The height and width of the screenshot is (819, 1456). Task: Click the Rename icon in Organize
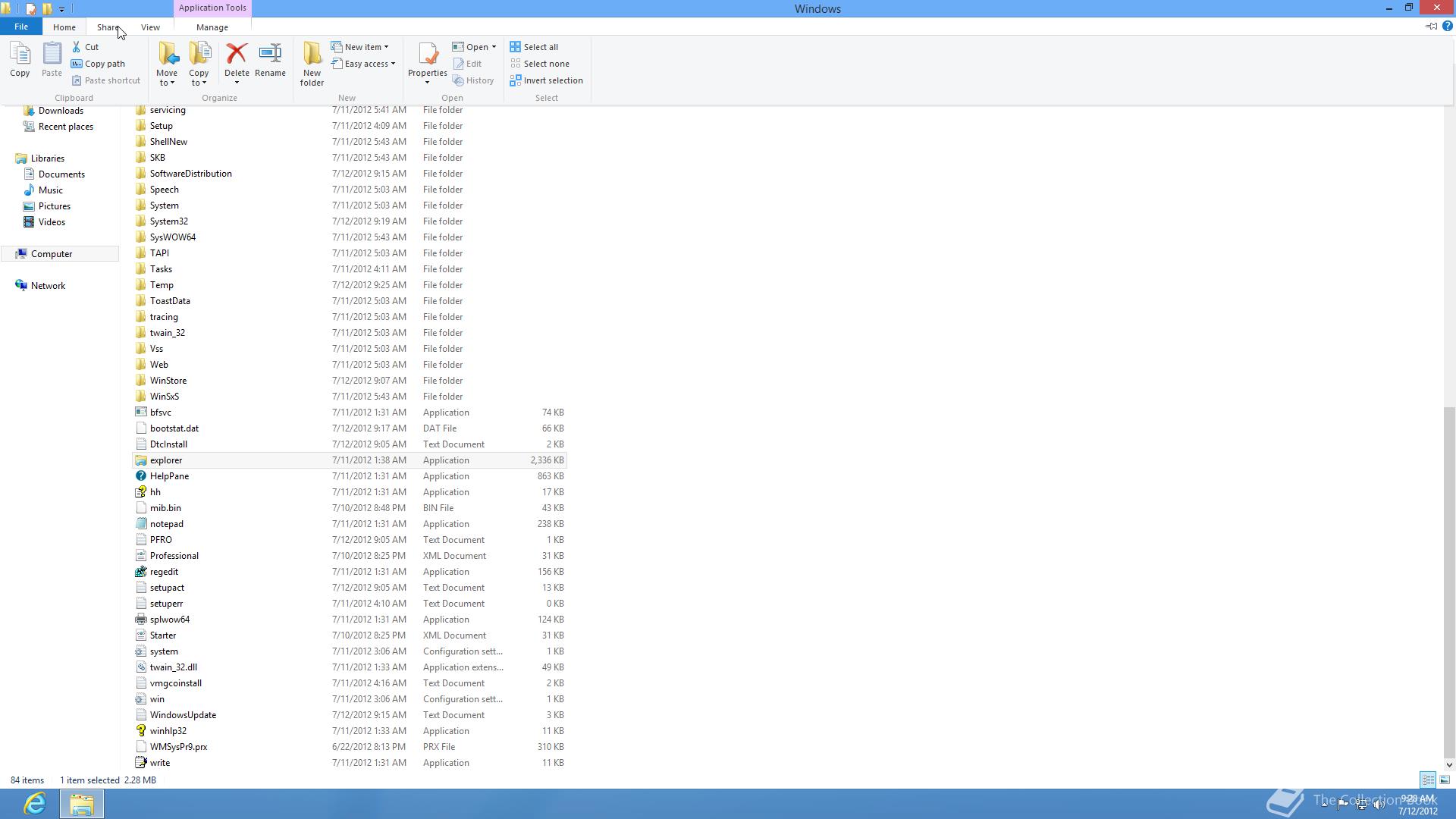[270, 54]
